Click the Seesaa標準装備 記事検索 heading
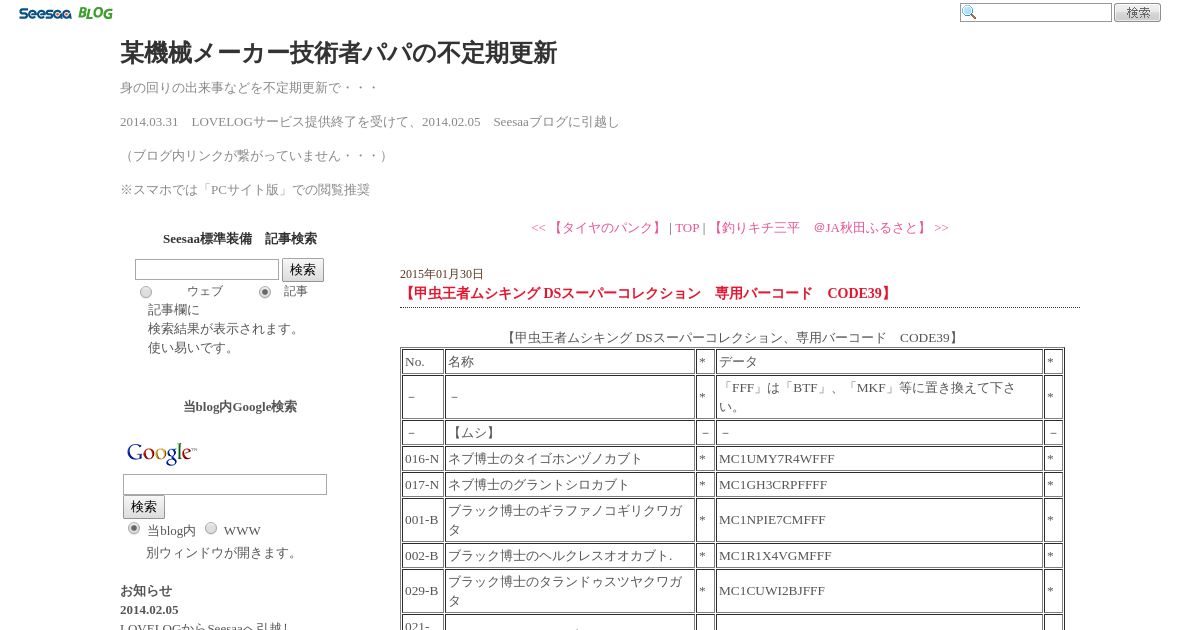Image resolution: width=1200 pixels, height=630 pixels. [x=240, y=239]
